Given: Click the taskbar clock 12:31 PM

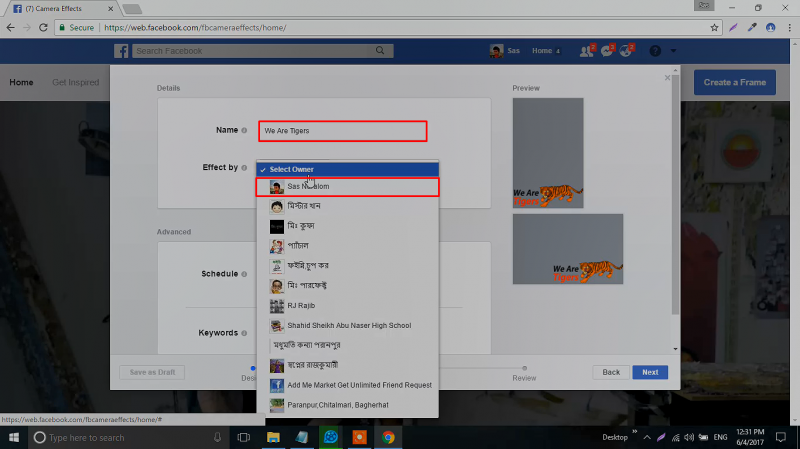Looking at the screenshot, I should [750, 437].
